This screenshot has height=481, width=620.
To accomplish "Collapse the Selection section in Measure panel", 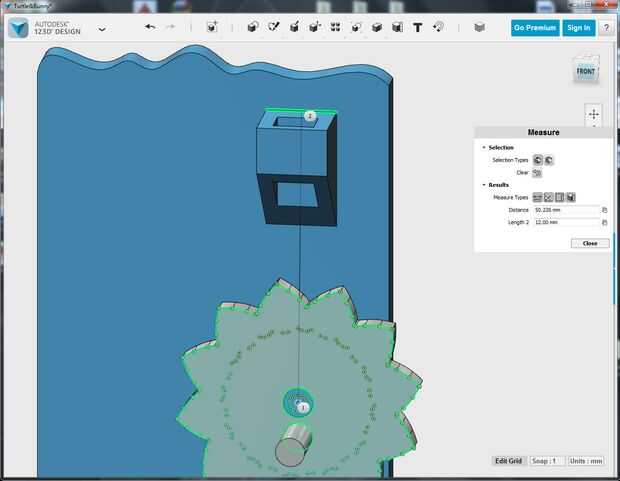I will click(x=484, y=148).
